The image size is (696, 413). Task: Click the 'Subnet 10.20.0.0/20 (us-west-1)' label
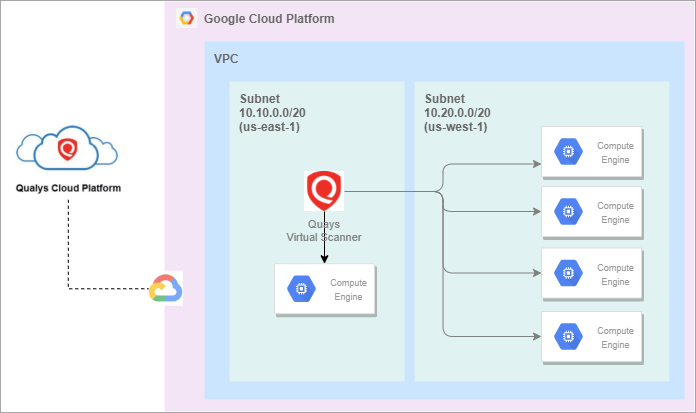457,113
